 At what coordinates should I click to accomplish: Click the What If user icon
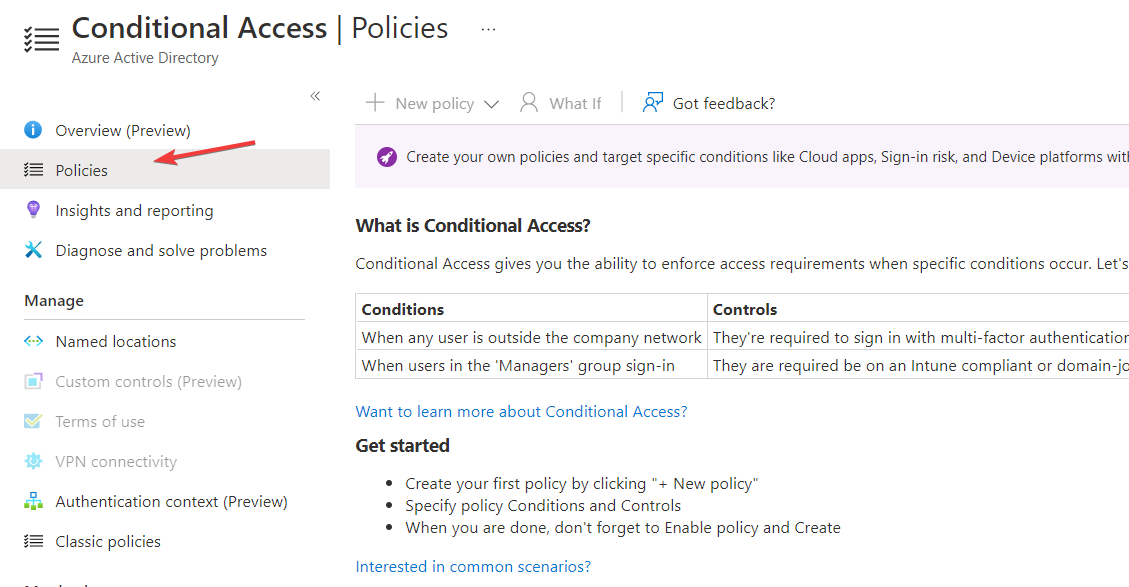coord(529,103)
